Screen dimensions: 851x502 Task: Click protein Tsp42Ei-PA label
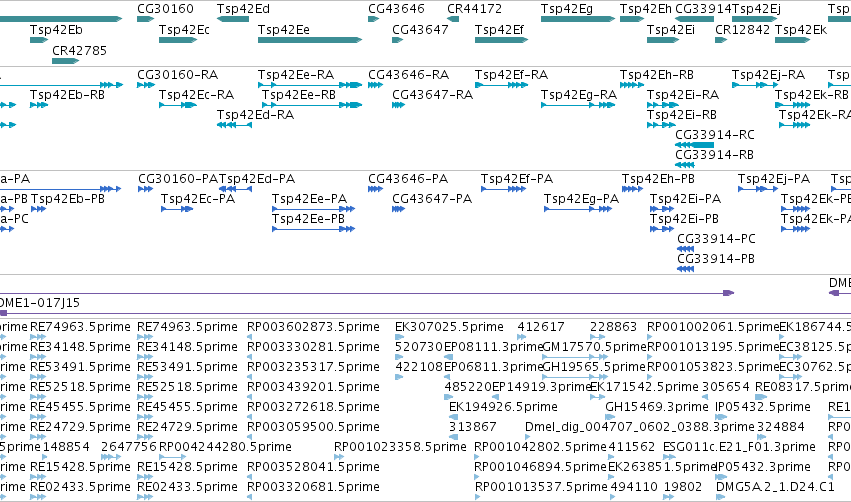pos(685,199)
